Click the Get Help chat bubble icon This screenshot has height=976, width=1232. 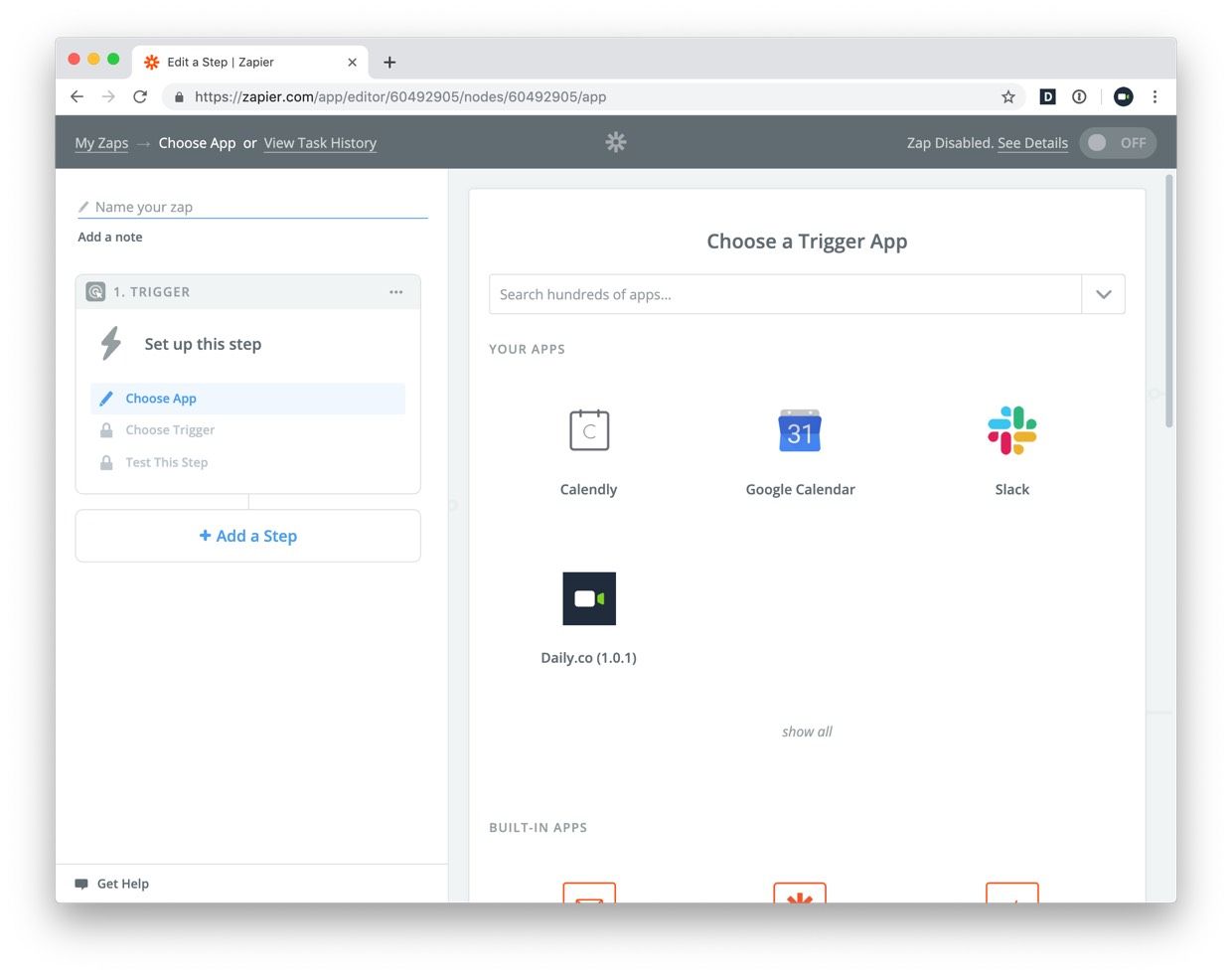click(x=81, y=884)
